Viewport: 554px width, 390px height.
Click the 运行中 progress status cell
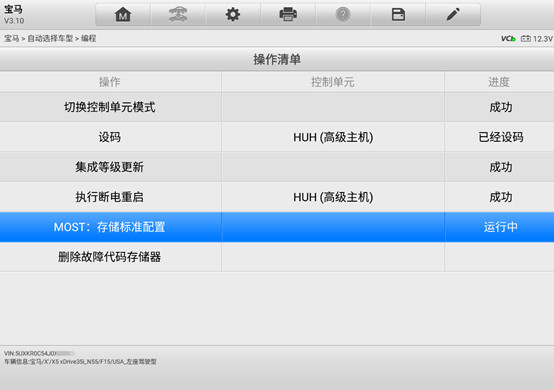tap(500, 227)
